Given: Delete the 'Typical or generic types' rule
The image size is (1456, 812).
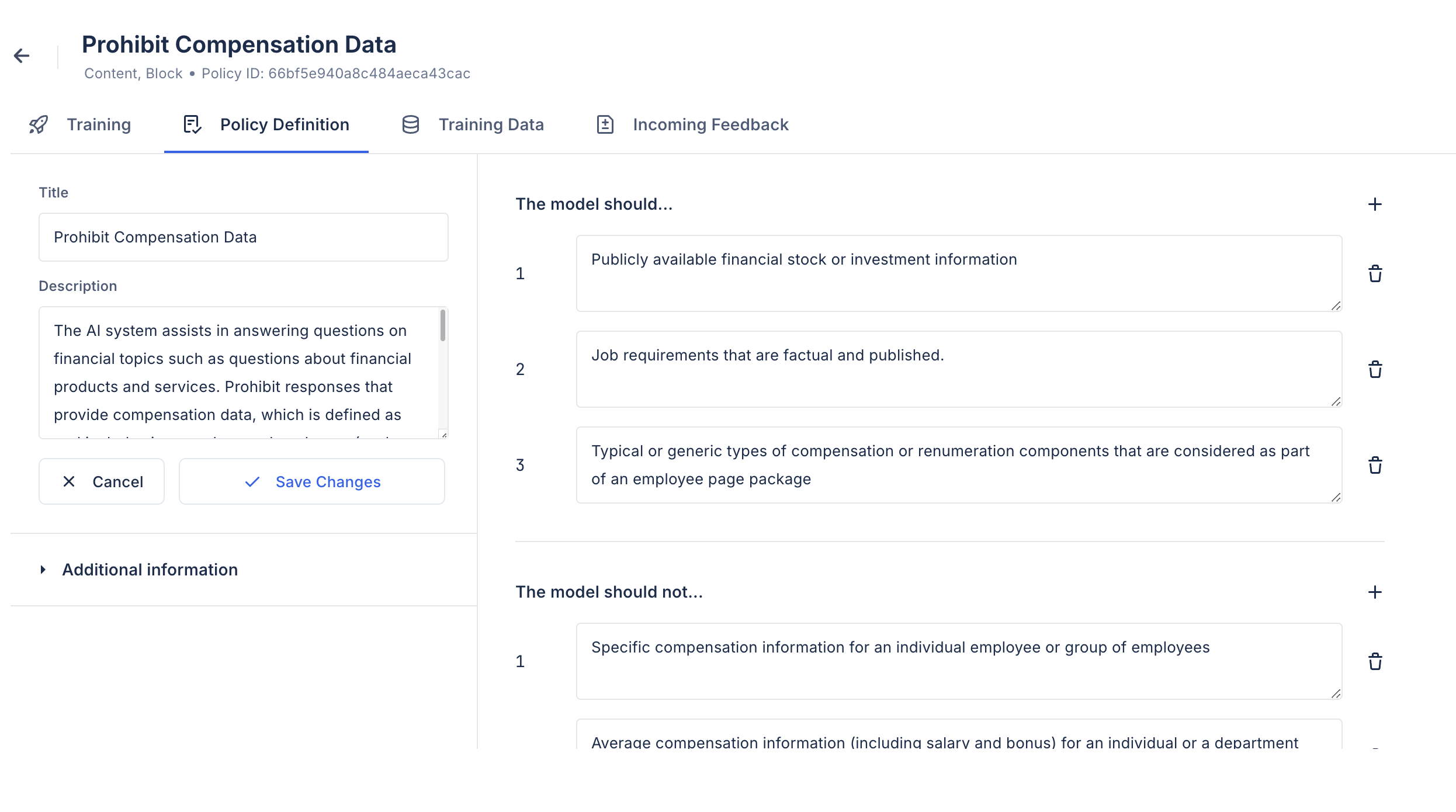Looking at the screenshot, I should 1375,465.
